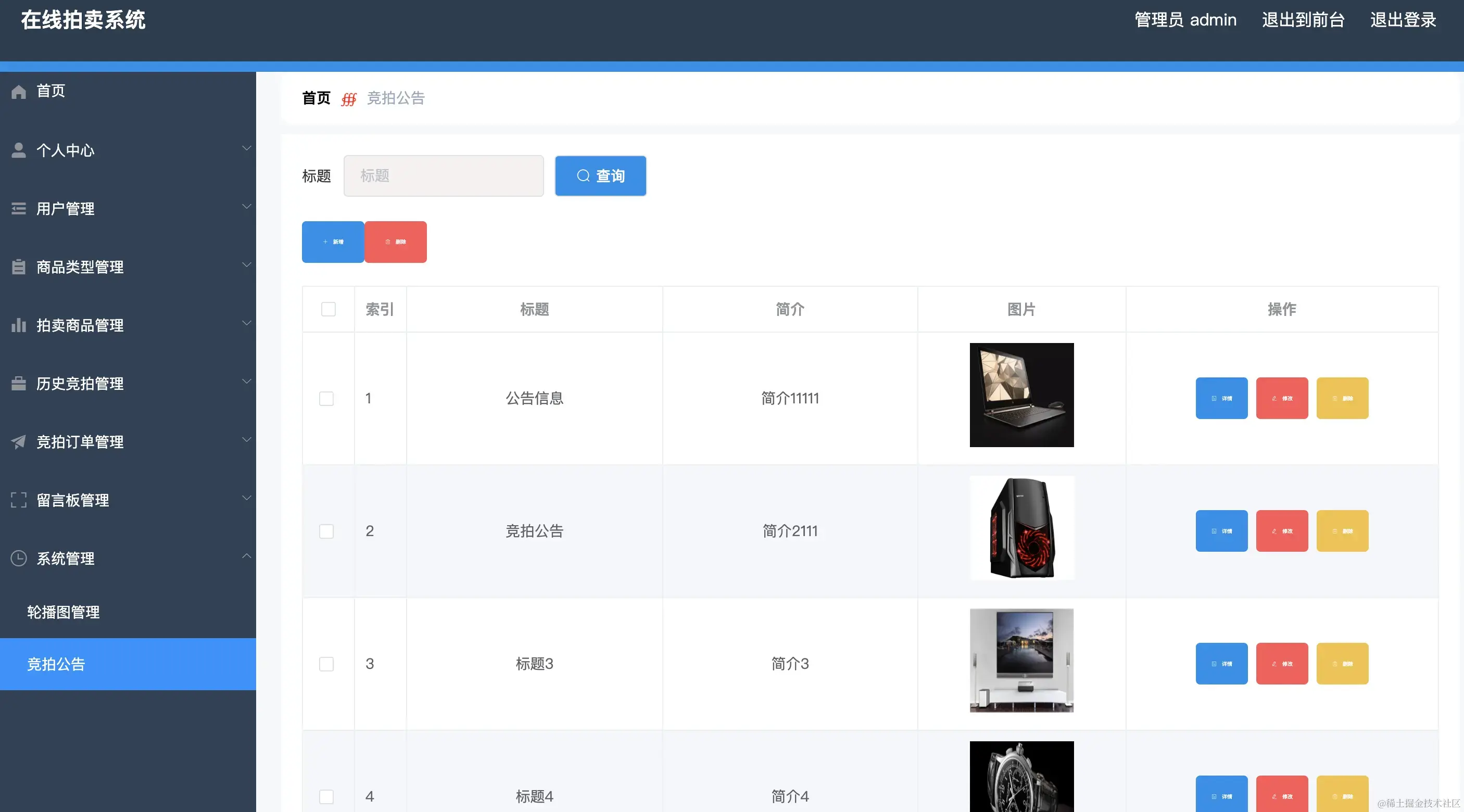The height and width of the screenshot is (812, 1464).
Task: Click the cell 简介2111
Action: [790, 531]
